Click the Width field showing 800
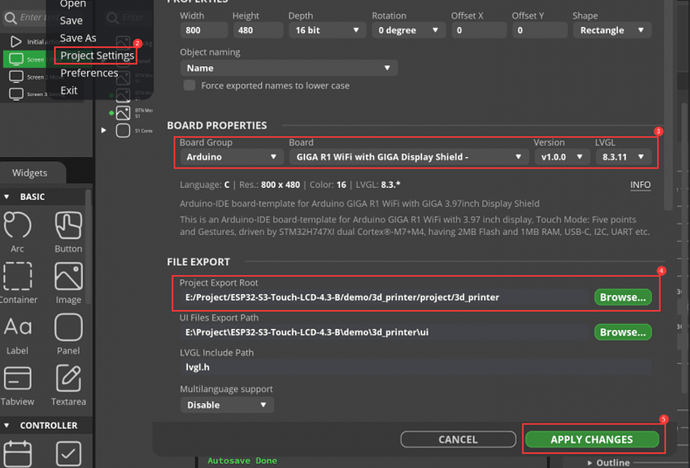Image resolution: width=690 pixels, height=468 pixels. [204, 30]
